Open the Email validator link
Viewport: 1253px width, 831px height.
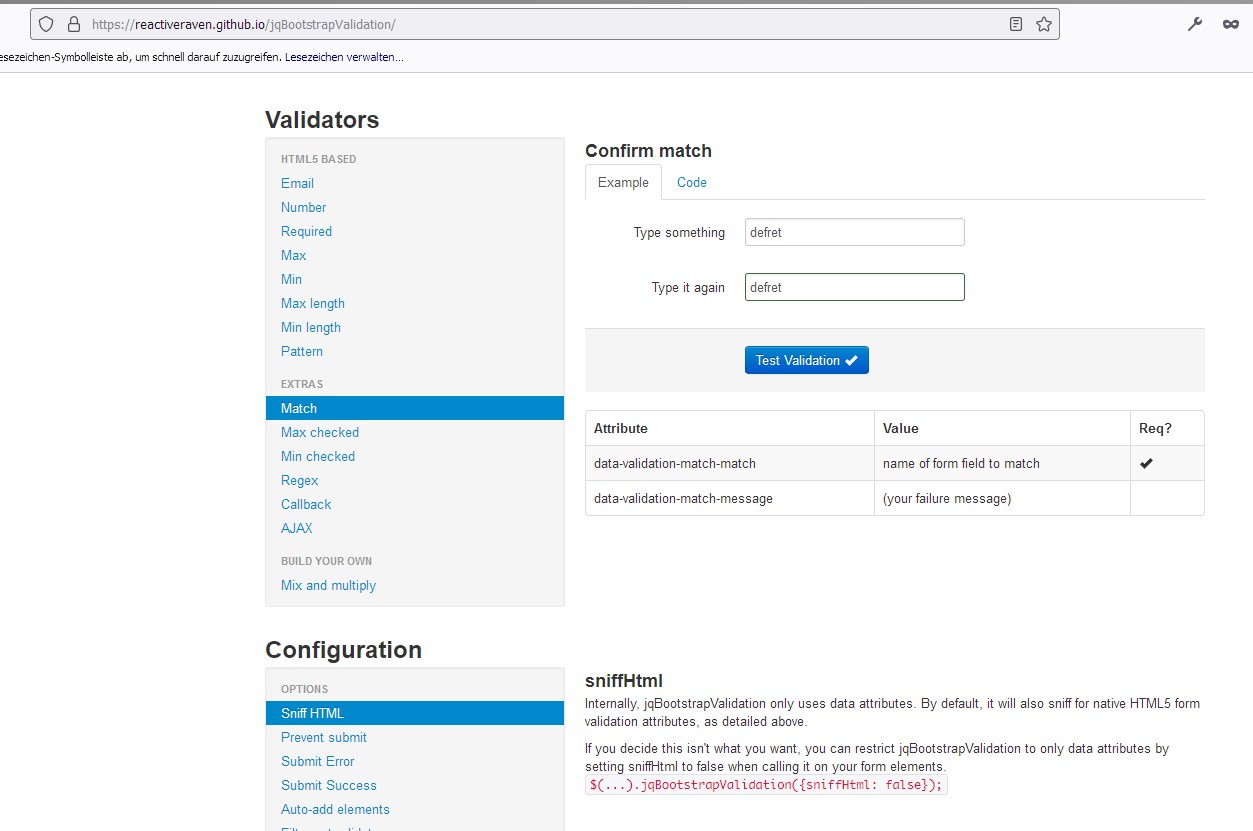[297, 183]
